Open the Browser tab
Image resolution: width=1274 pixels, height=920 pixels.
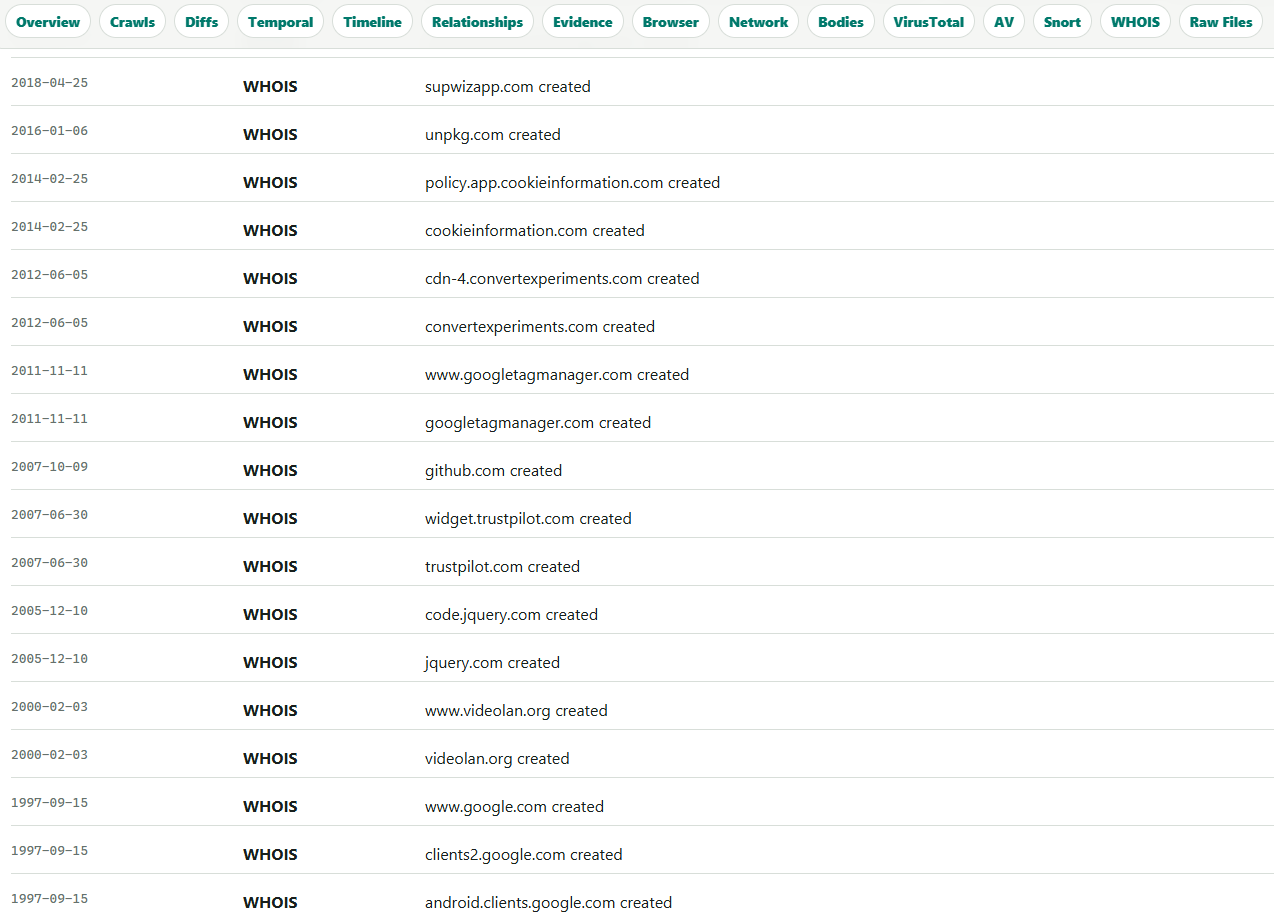671,22
